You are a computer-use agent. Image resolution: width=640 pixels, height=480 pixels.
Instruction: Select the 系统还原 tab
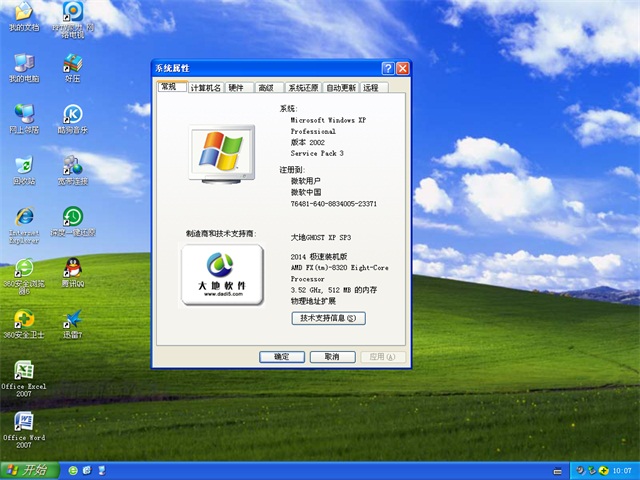tap(302, 88)
